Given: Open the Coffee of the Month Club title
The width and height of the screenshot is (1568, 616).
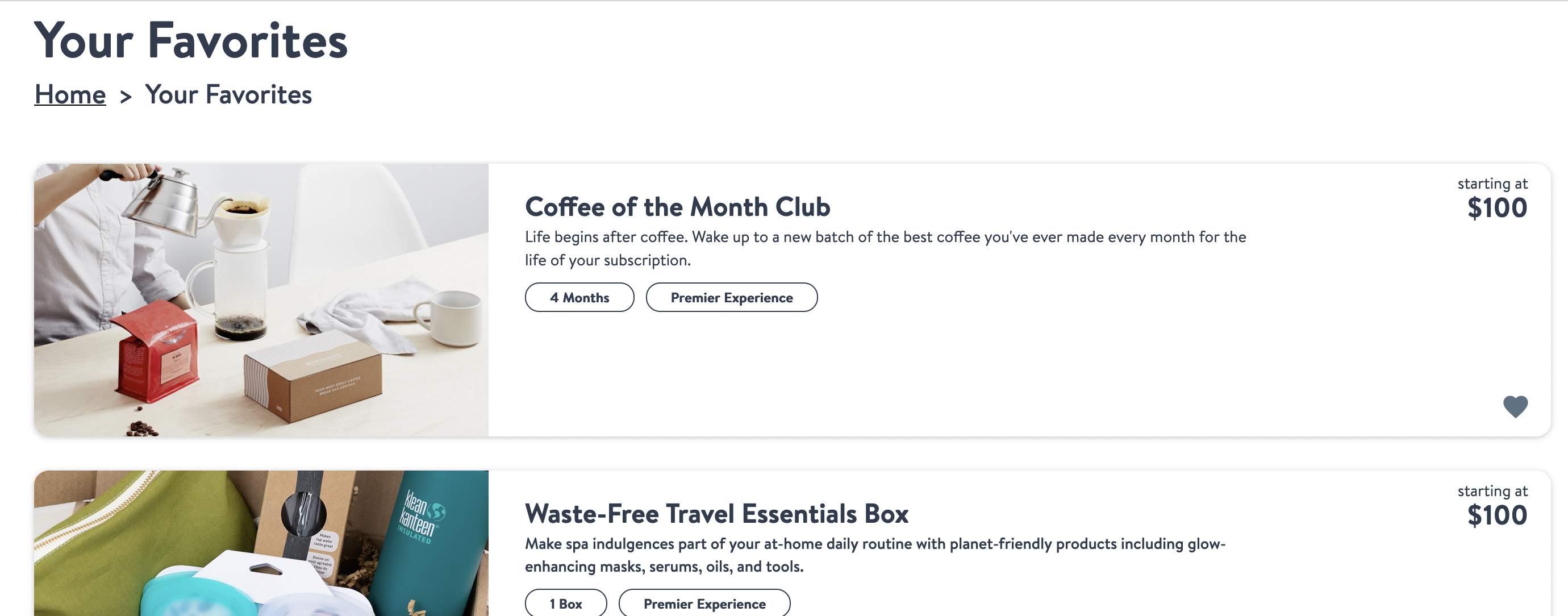Looking at the screenshot, I should [x=677, y=207].
